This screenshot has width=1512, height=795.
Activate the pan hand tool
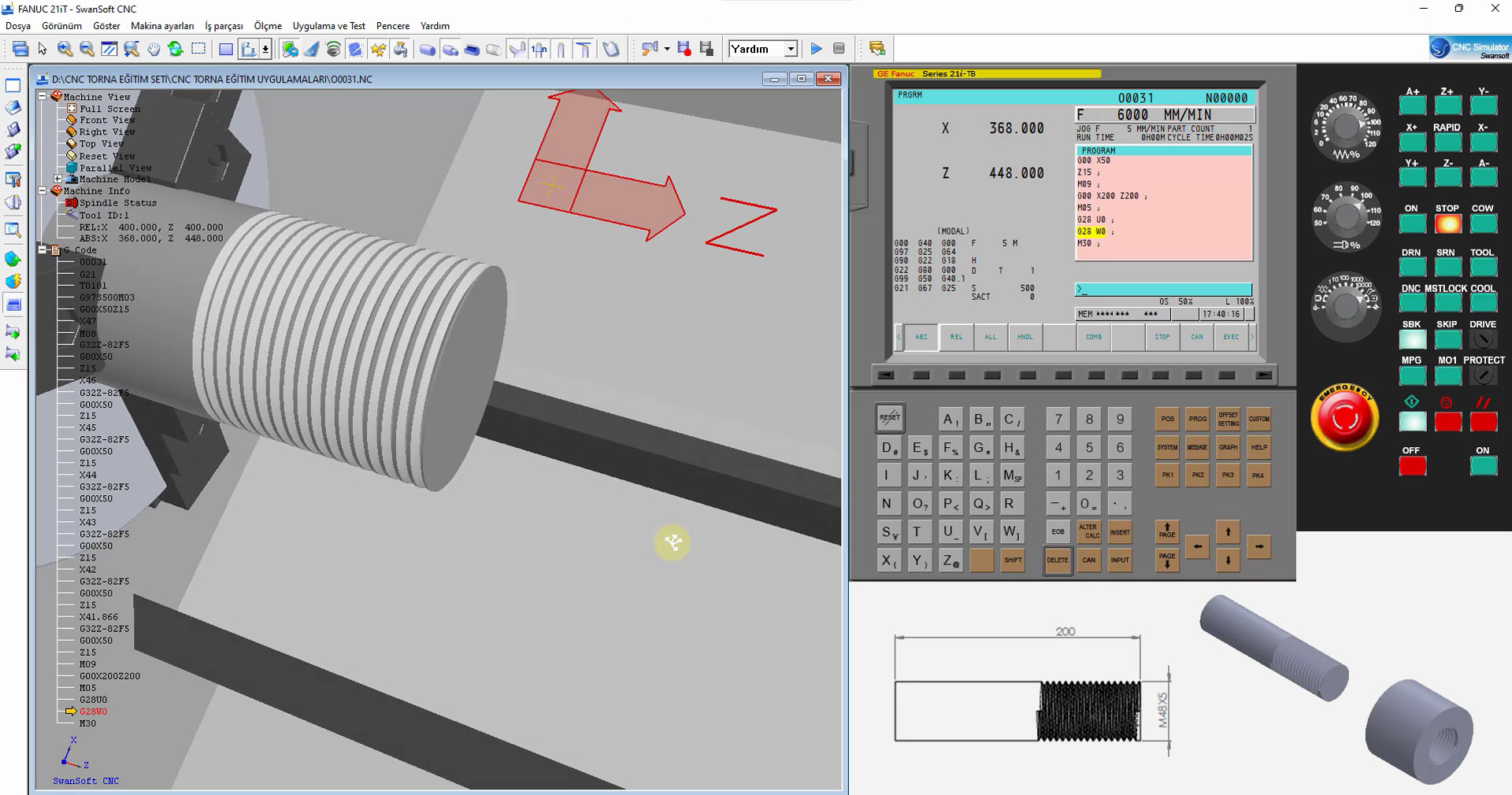click(154, 49)
